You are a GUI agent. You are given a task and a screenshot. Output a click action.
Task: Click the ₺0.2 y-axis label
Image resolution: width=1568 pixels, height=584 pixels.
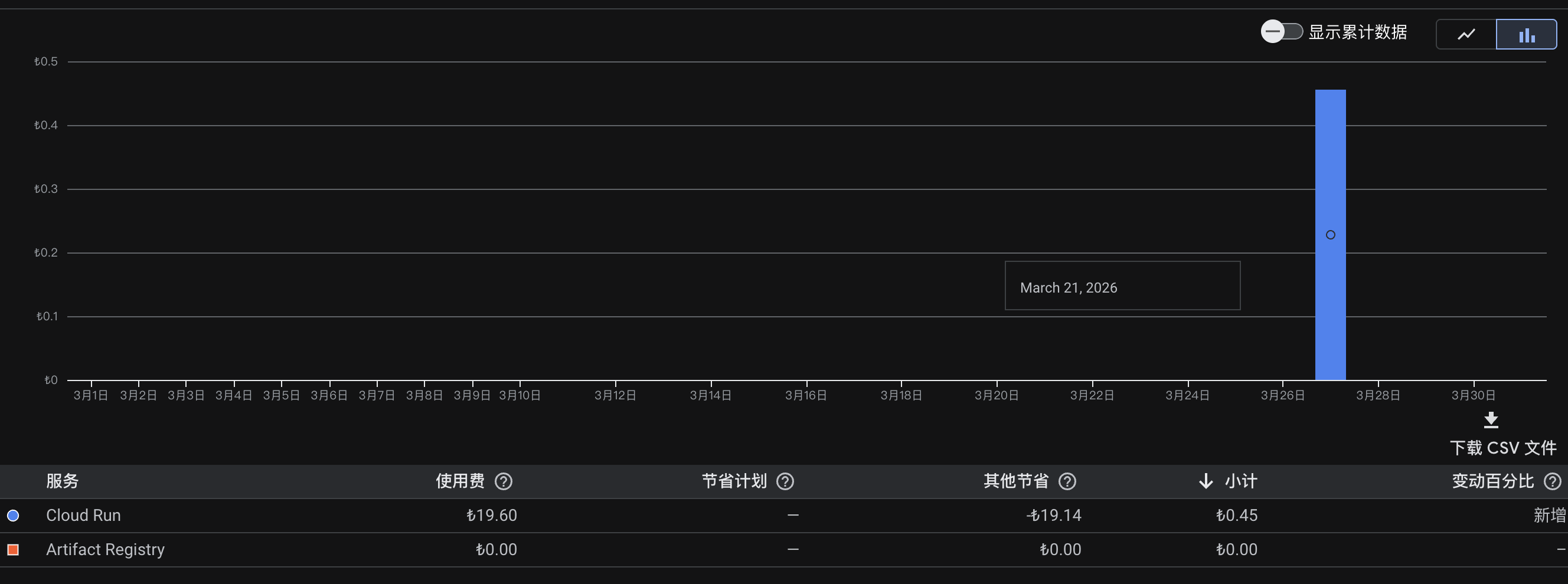(x=45, y=252)
